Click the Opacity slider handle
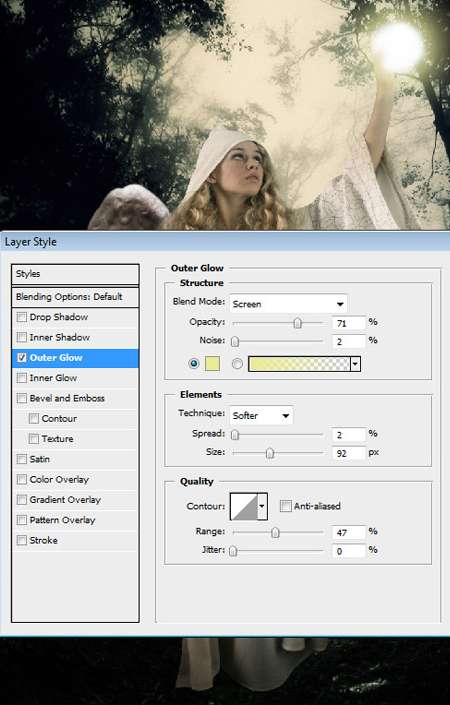450x705 pixels. pos(297,323)
